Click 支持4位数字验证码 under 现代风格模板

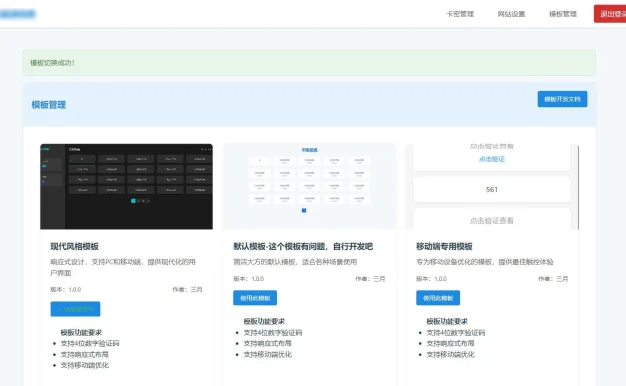(x=90, y=343)
